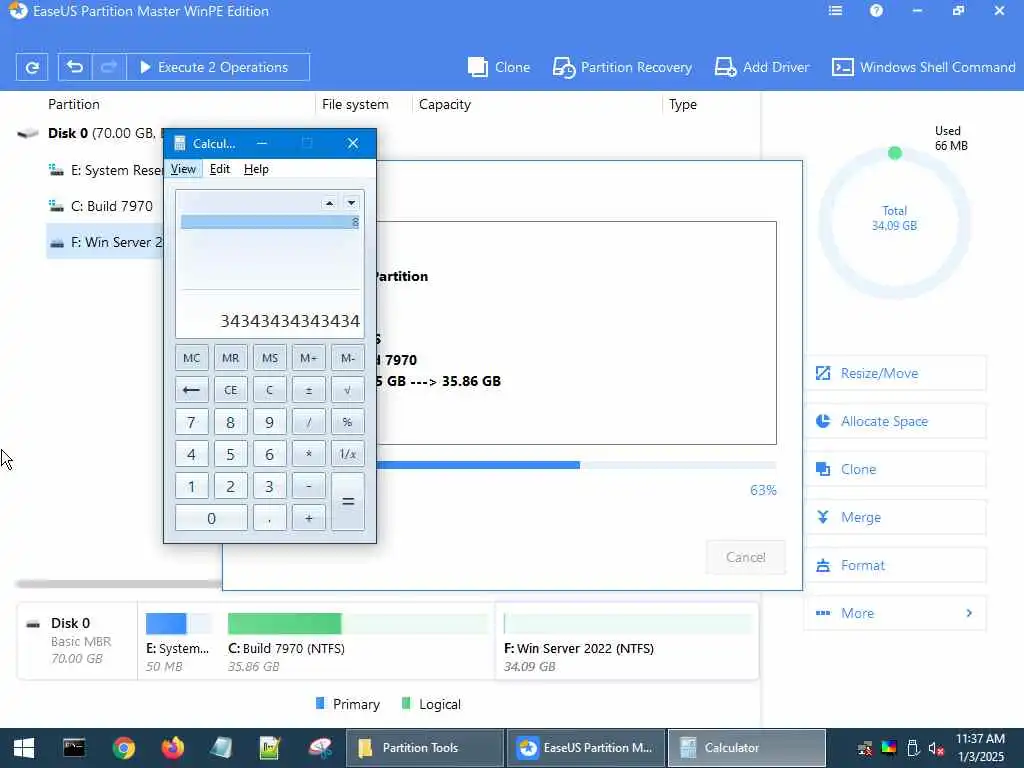Click the partition list horizontal scrollbar

coord(119,583)
